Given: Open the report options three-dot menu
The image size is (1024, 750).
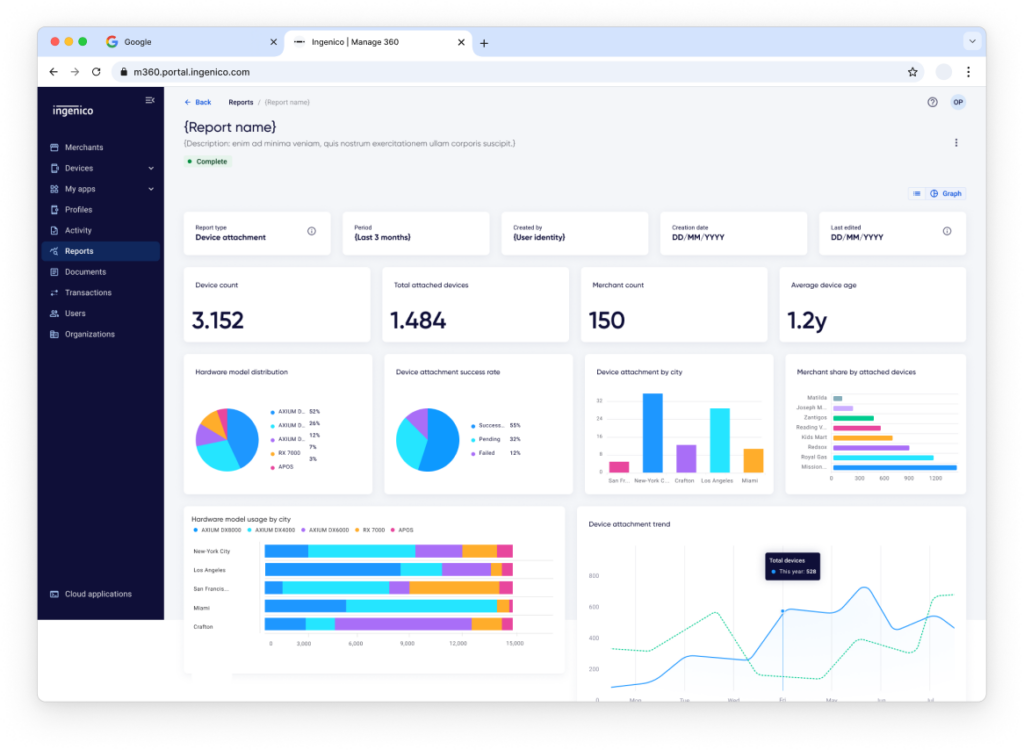Looking at the screenshot, I should [956, 143].
